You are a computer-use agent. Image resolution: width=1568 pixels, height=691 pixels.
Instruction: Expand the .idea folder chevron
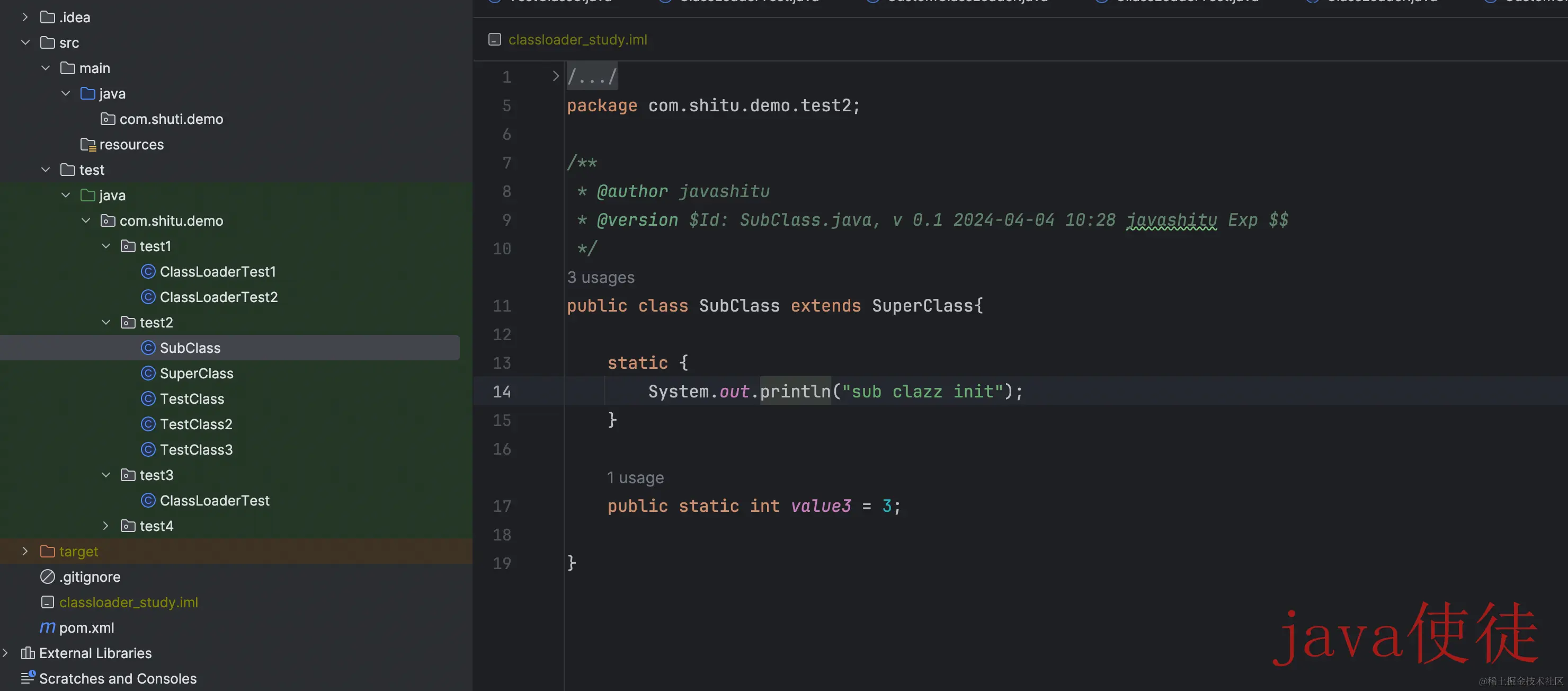tap(25, 17)
